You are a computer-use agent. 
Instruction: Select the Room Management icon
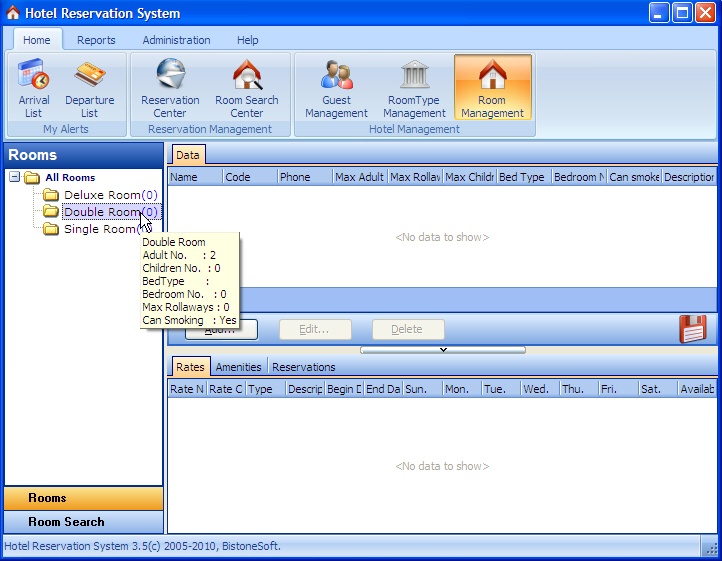tap(492, 89)
